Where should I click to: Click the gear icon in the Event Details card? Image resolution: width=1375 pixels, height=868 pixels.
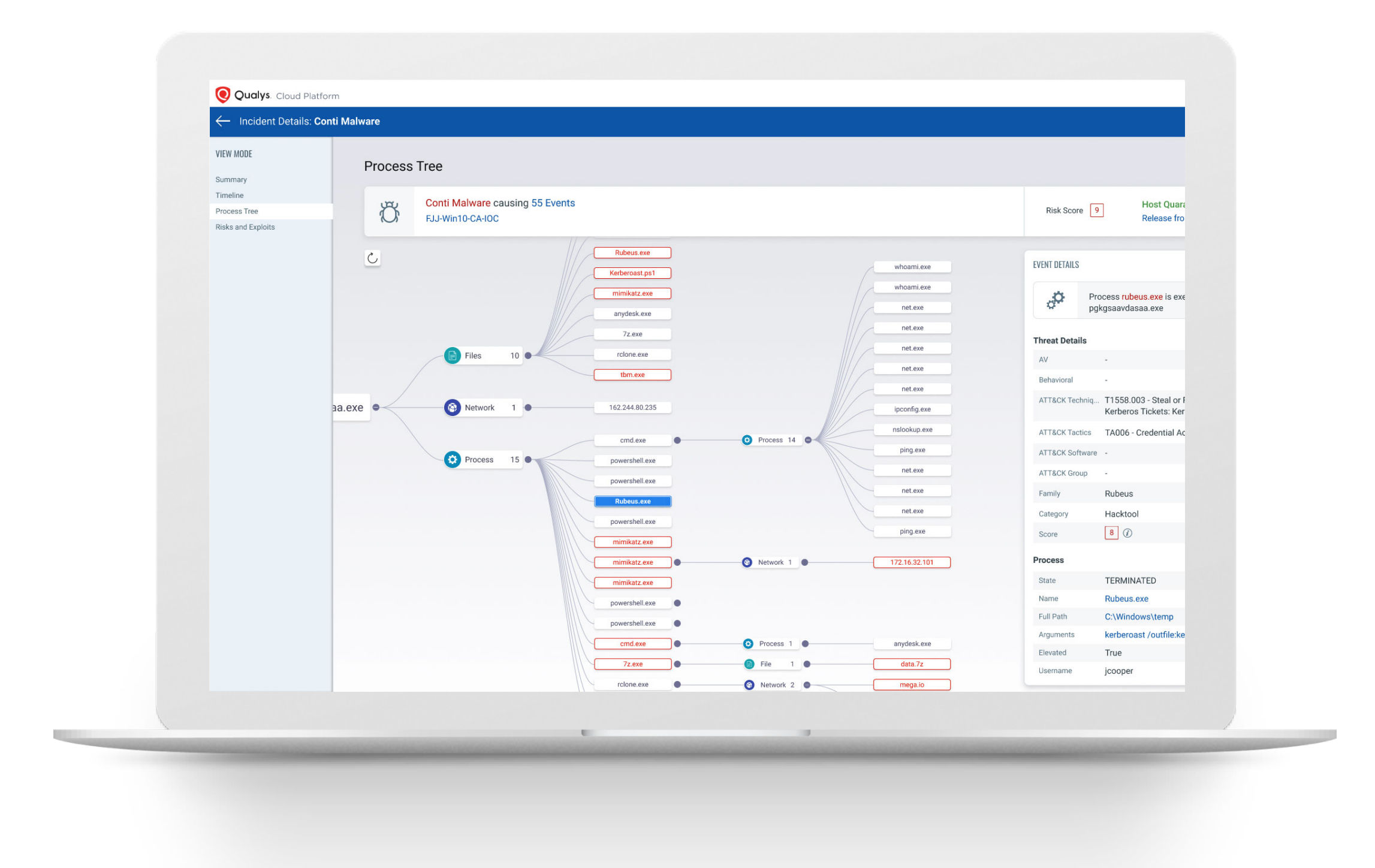(1056, 300)
